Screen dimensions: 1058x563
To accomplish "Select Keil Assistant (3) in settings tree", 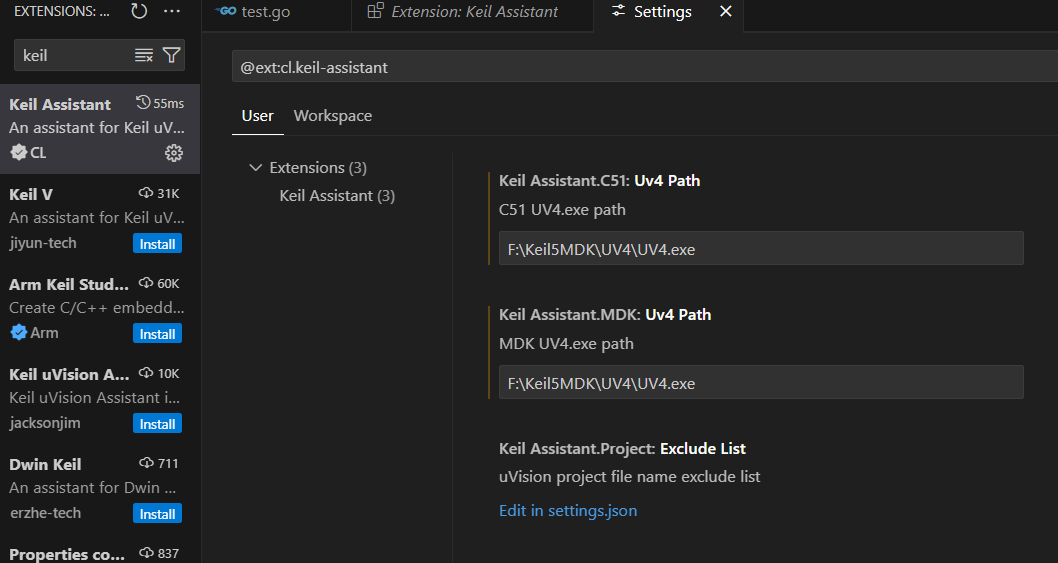I will point(337,196).
